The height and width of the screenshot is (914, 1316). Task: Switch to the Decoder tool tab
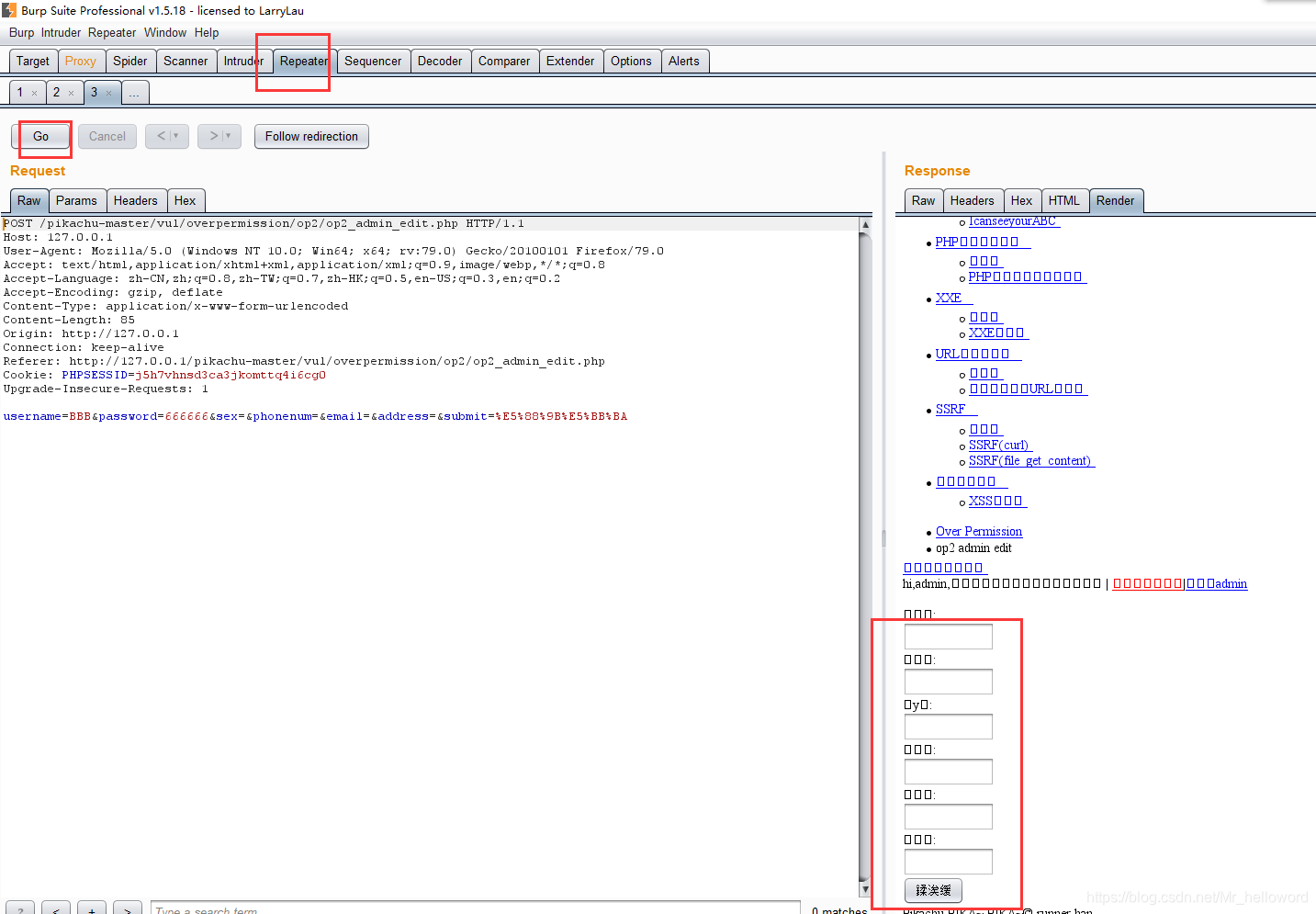pos(440,61)
